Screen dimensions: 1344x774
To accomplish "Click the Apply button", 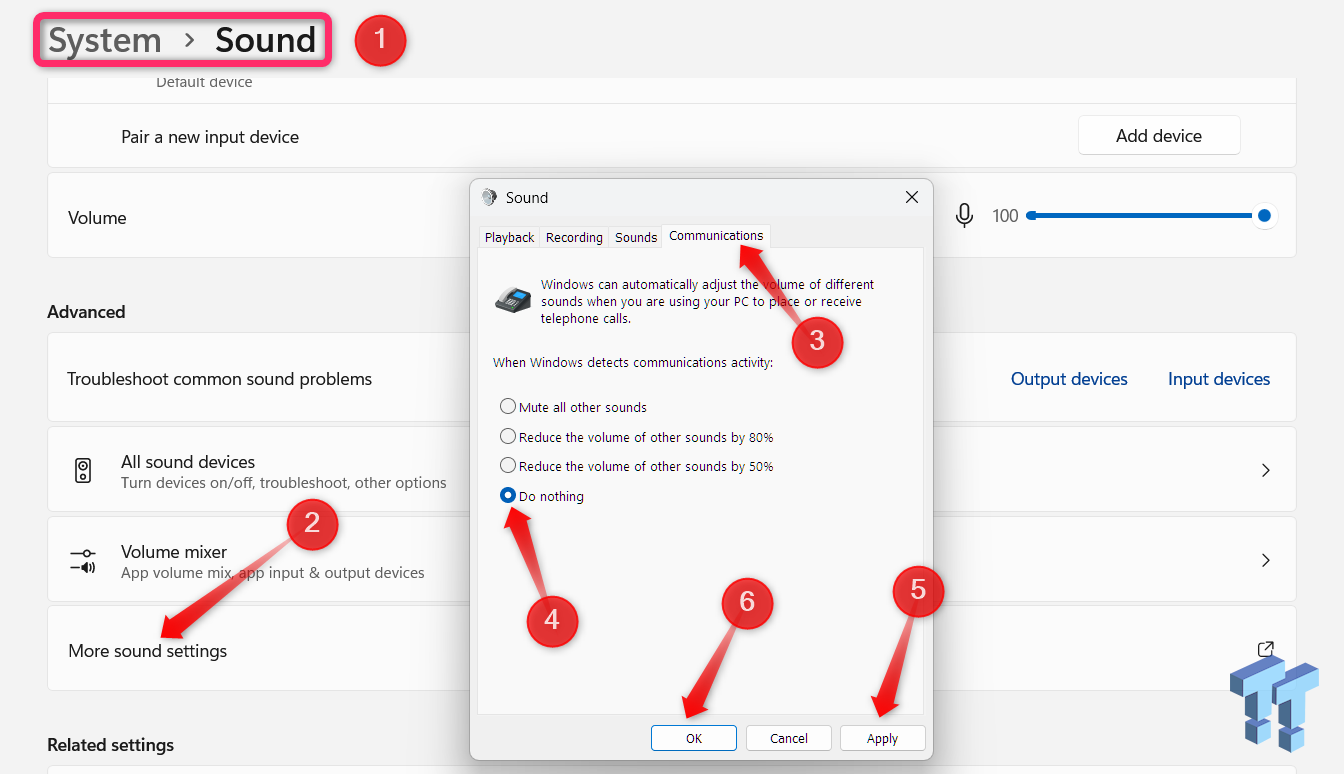I will tap(882, 738).
